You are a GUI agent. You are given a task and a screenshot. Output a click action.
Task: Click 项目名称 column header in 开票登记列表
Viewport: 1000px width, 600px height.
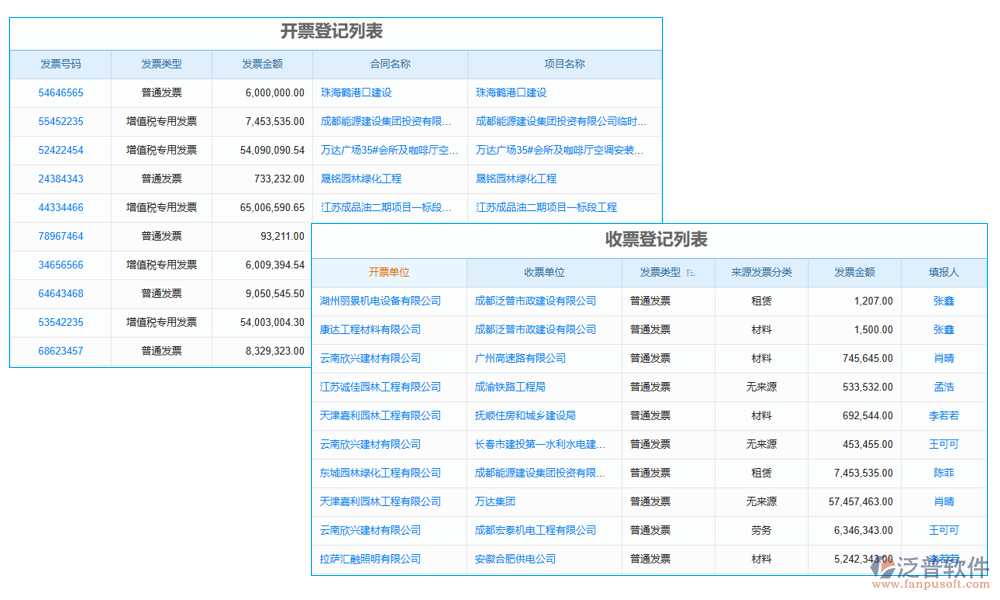[x=564, y=64]
